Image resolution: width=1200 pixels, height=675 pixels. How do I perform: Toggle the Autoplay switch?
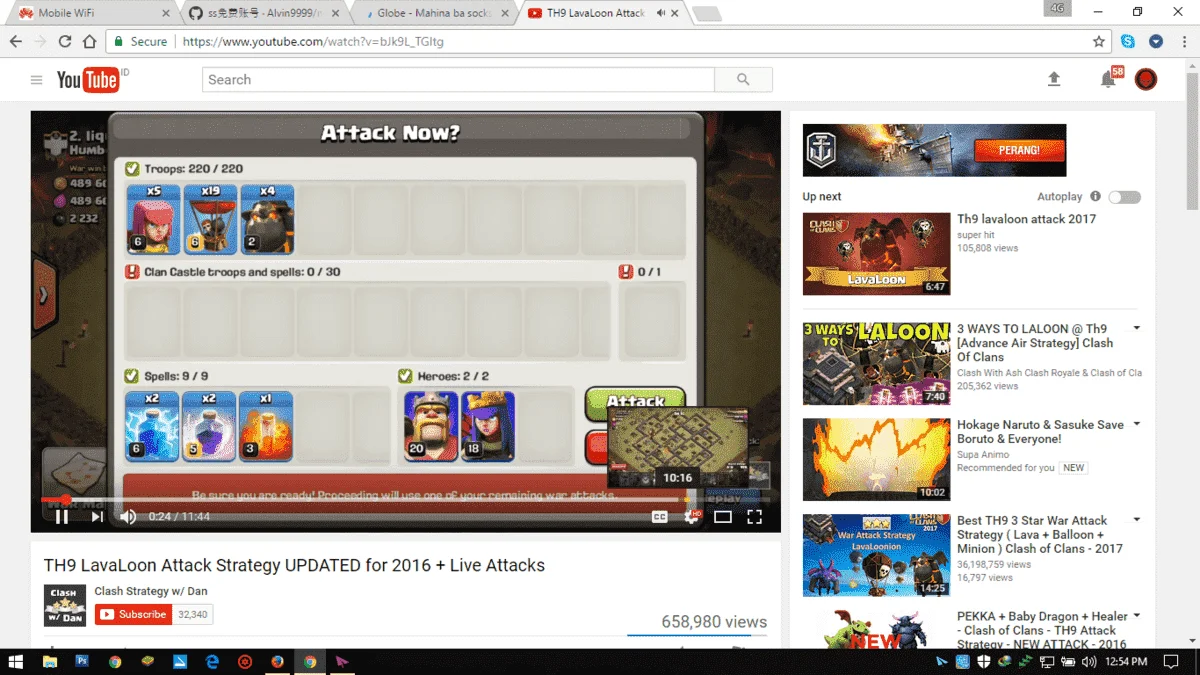[1124, 197]
